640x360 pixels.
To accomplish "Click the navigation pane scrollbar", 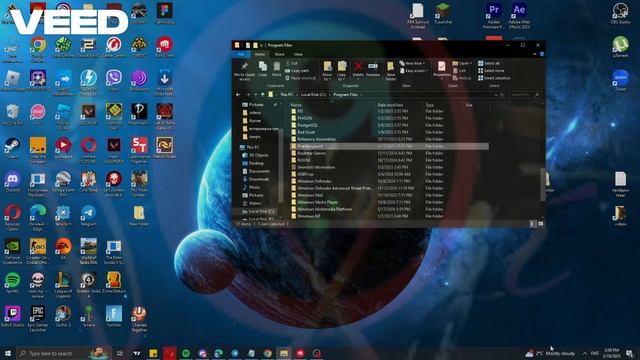I will [x=281, y=167].
